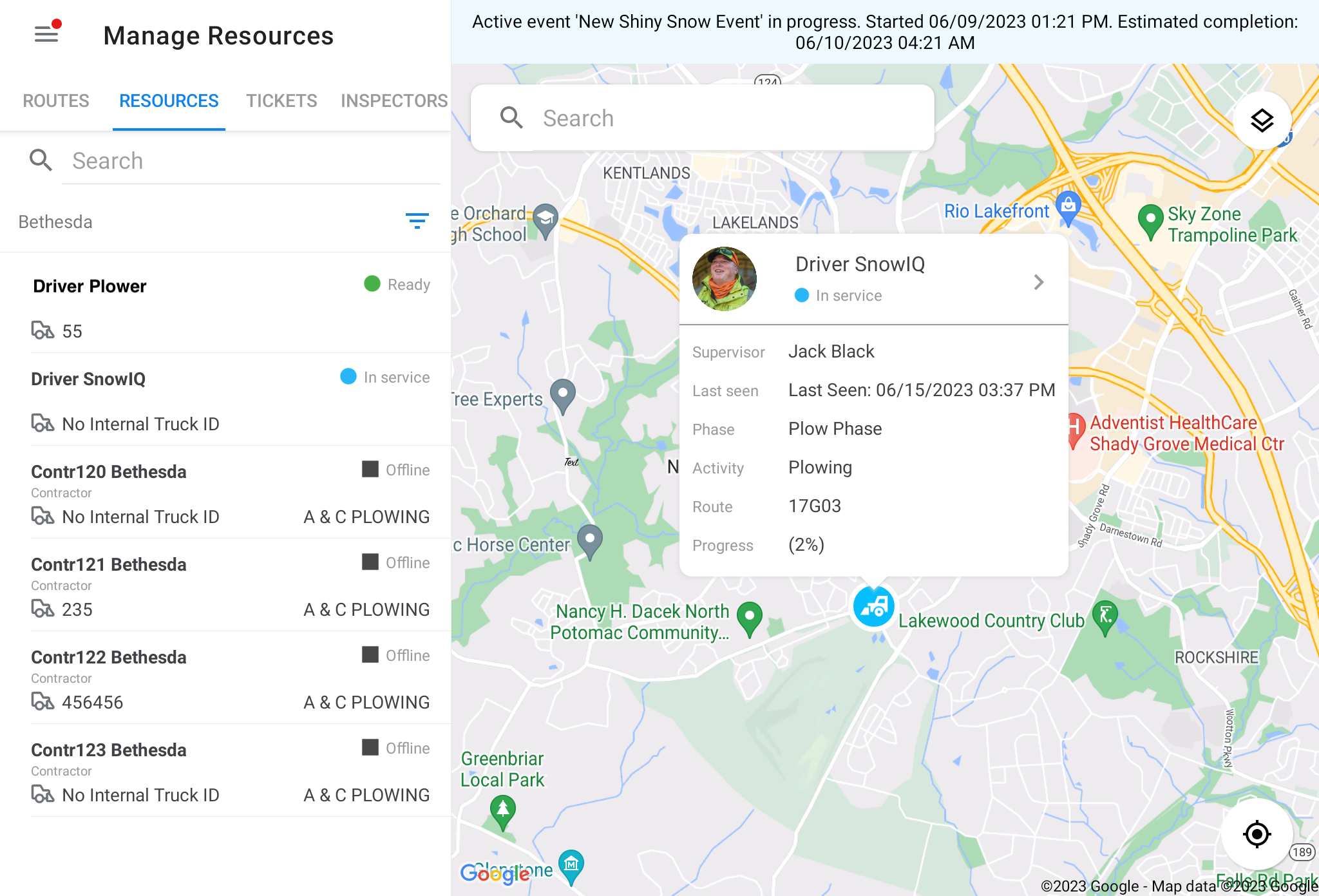This screenshot has height=896, width=1319.
Task: Click the resources list search field
Action: click(251, 161)
